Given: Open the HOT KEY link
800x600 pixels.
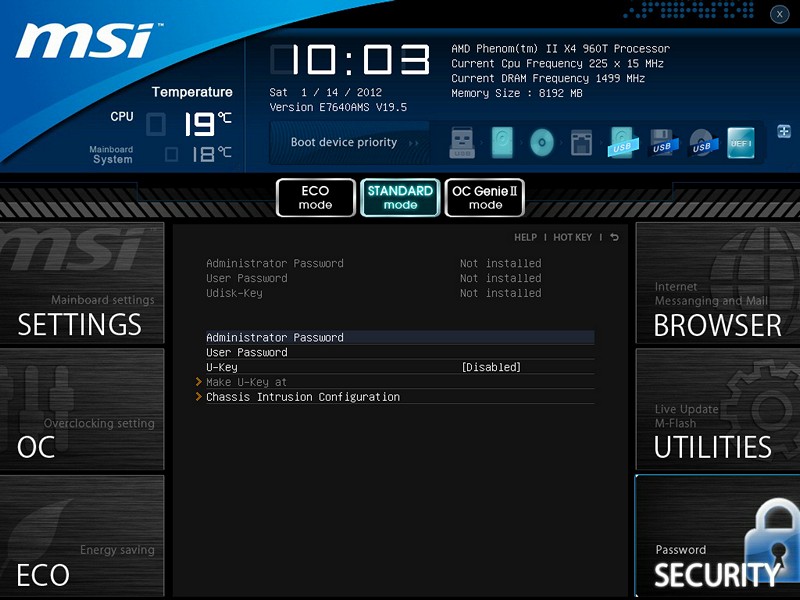Looking at the screenshot, I should tap(572, 237).
